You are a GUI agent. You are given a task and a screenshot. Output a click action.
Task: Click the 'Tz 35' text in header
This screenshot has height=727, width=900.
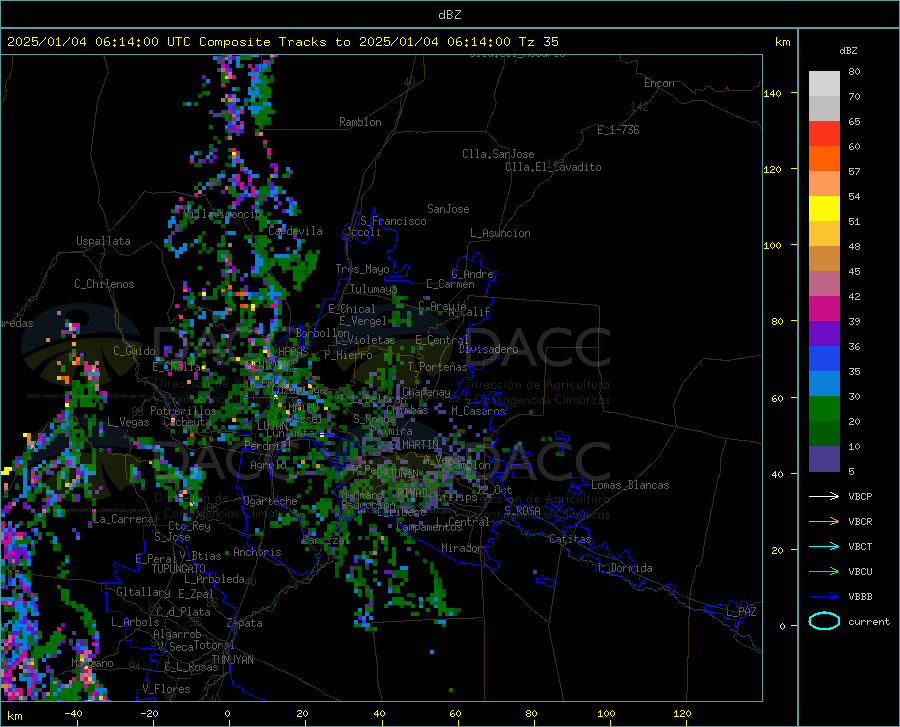click(539, 42)
